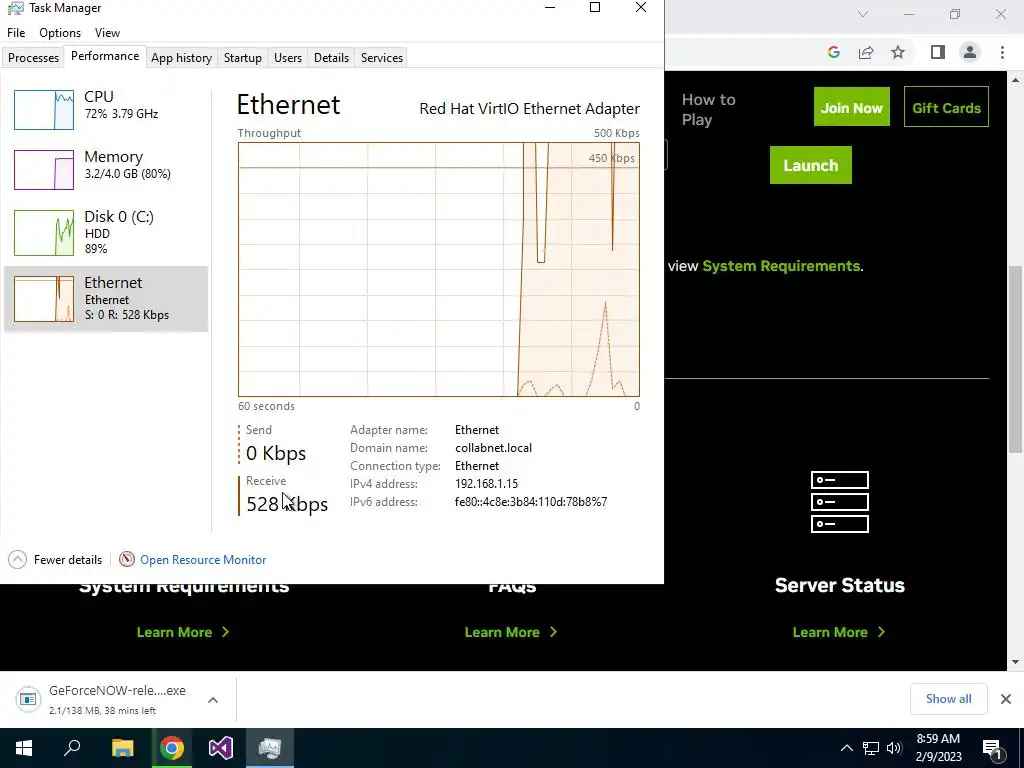The height and width of the screenshot is (768, 1024).
Task: Click the scrollbar down arrow in Chrome
Action: point(1016,662)
